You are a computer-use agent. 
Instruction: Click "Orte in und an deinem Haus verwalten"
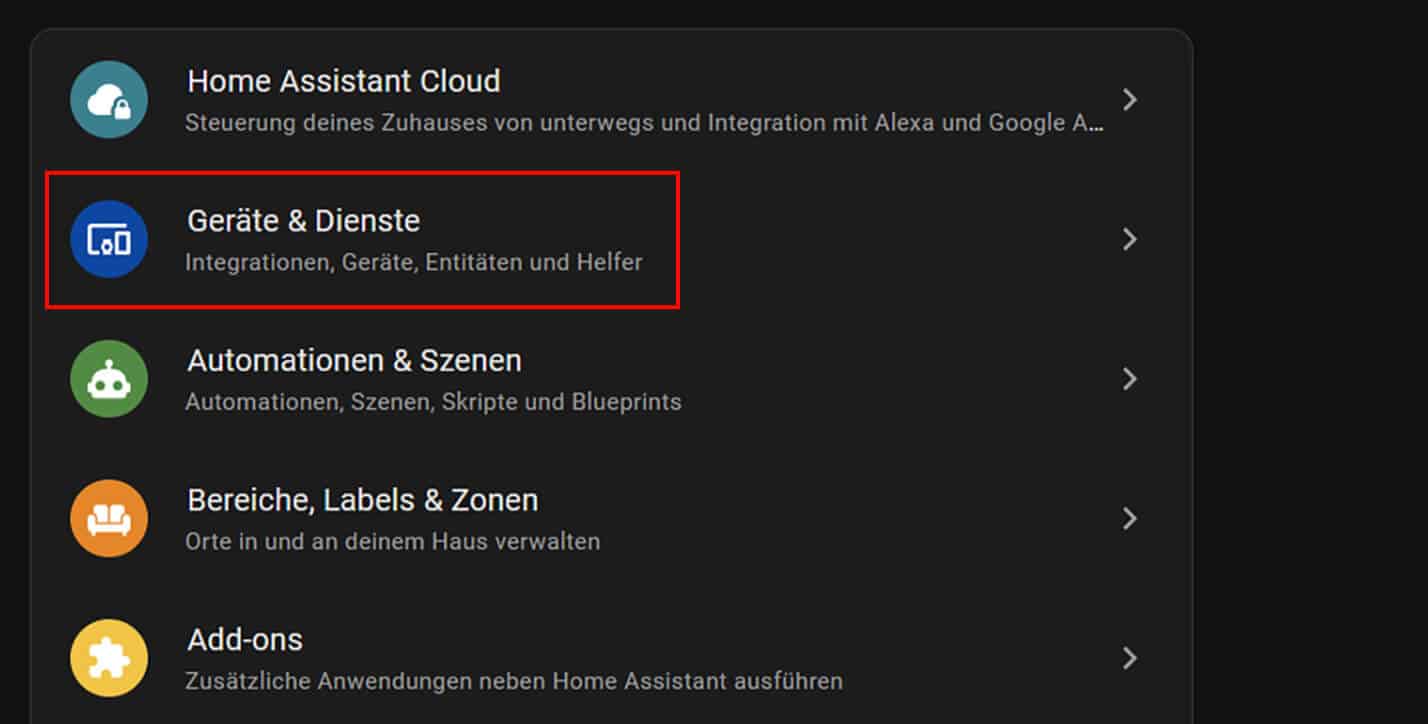coord(393,542)
